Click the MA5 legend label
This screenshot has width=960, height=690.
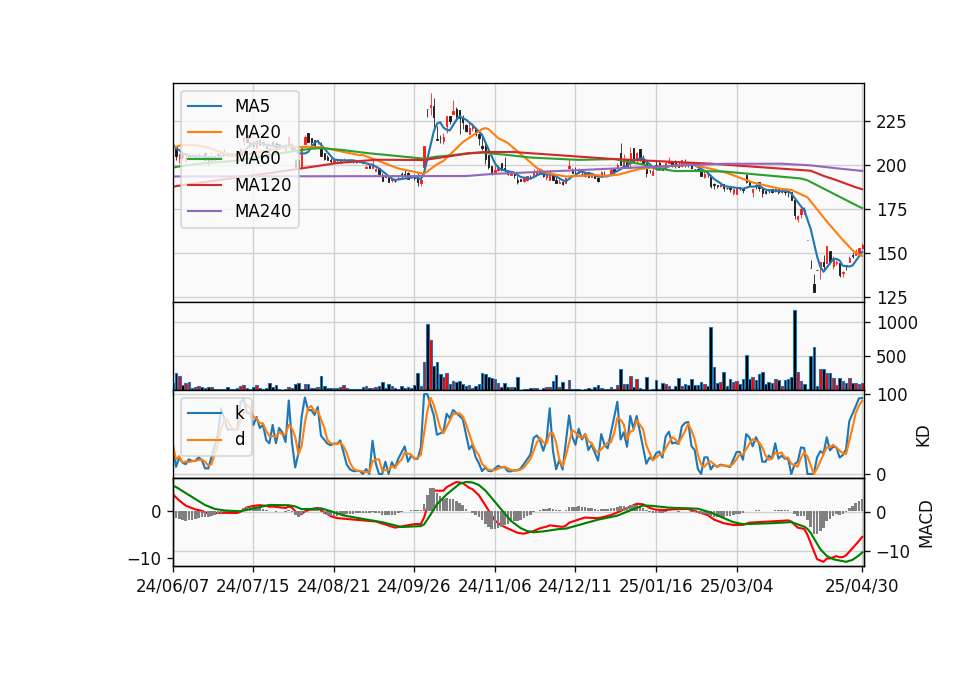coord(252,106)
